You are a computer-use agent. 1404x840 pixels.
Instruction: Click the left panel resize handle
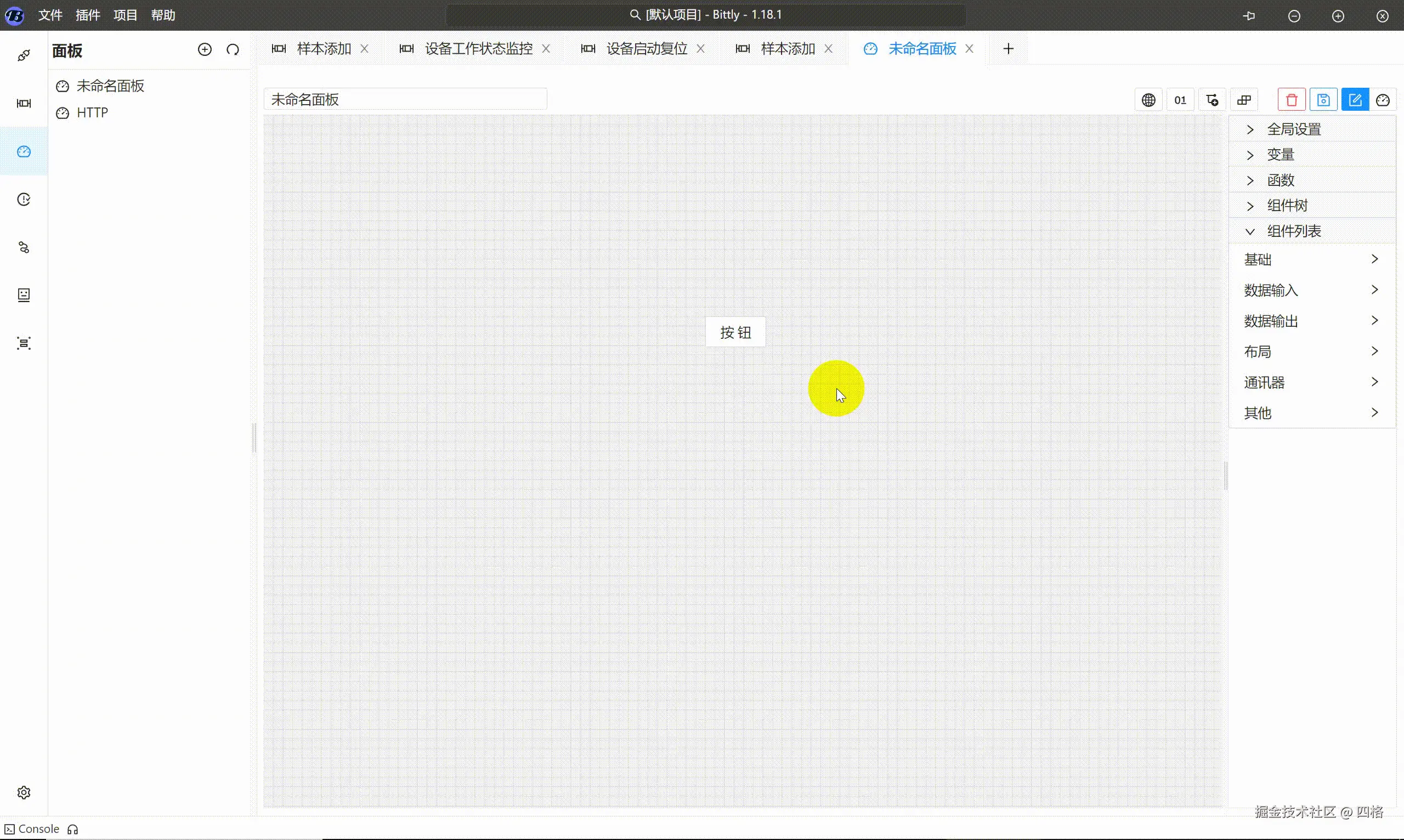[254, 438]
